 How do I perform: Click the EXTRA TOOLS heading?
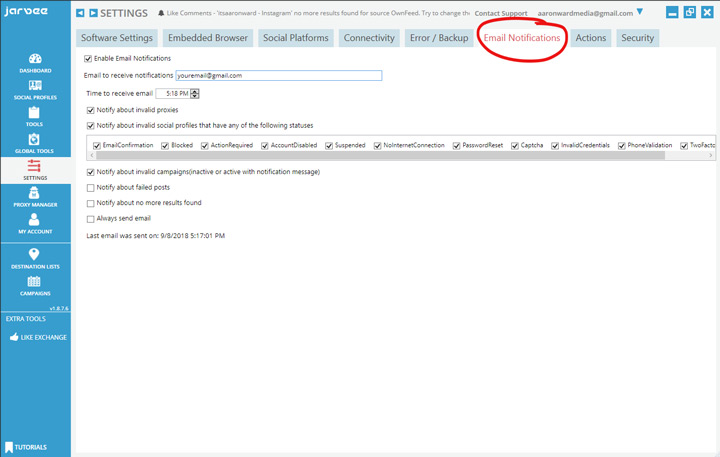pyautogui.click(x=26, y=319)
